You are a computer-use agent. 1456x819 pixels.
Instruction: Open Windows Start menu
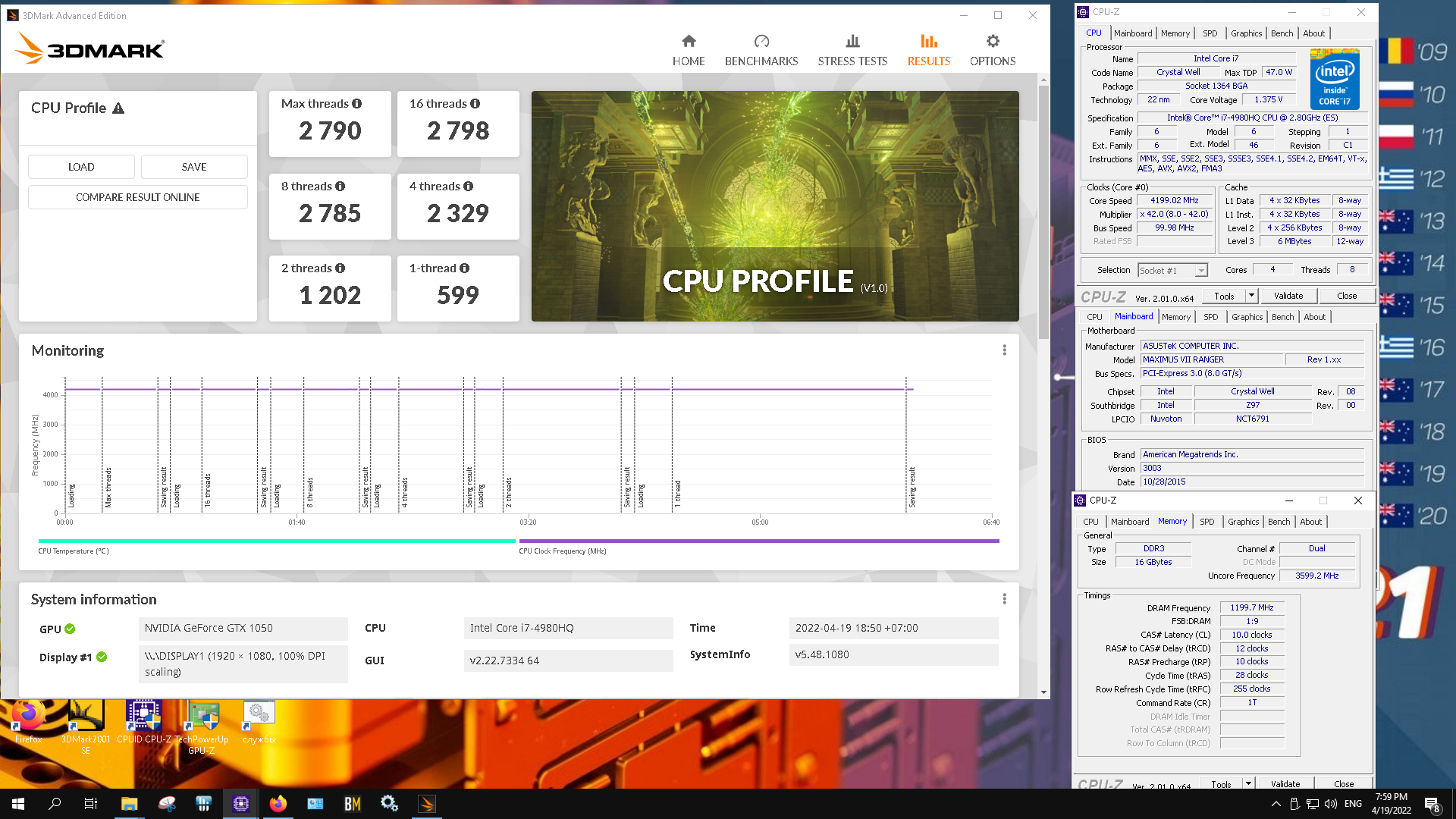coord(18,804)
